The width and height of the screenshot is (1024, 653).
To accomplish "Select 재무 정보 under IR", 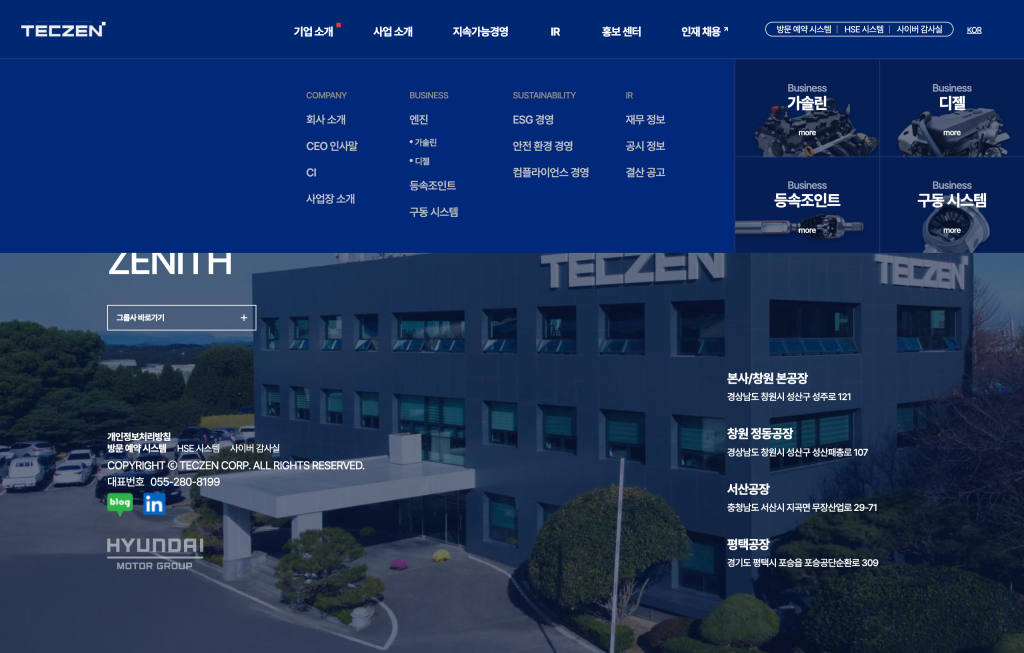I will coord(645,120).
